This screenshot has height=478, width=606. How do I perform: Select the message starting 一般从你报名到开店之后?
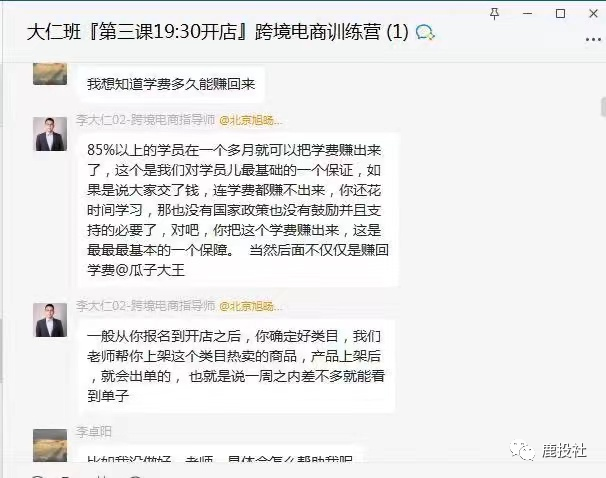(x=237, y=366)
